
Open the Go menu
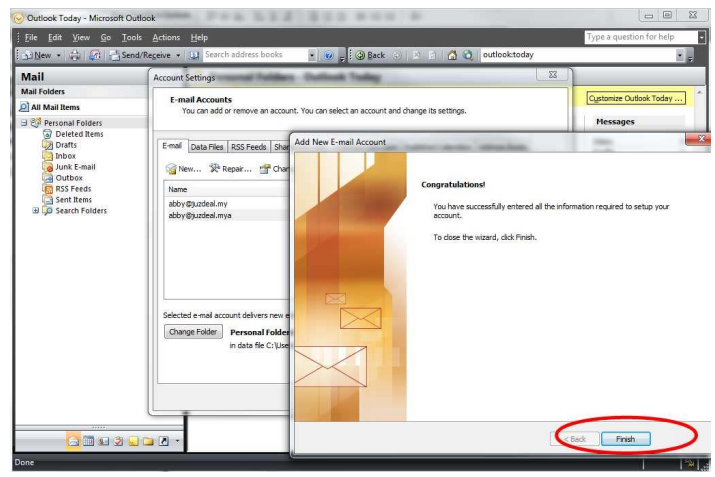point(106,37)
